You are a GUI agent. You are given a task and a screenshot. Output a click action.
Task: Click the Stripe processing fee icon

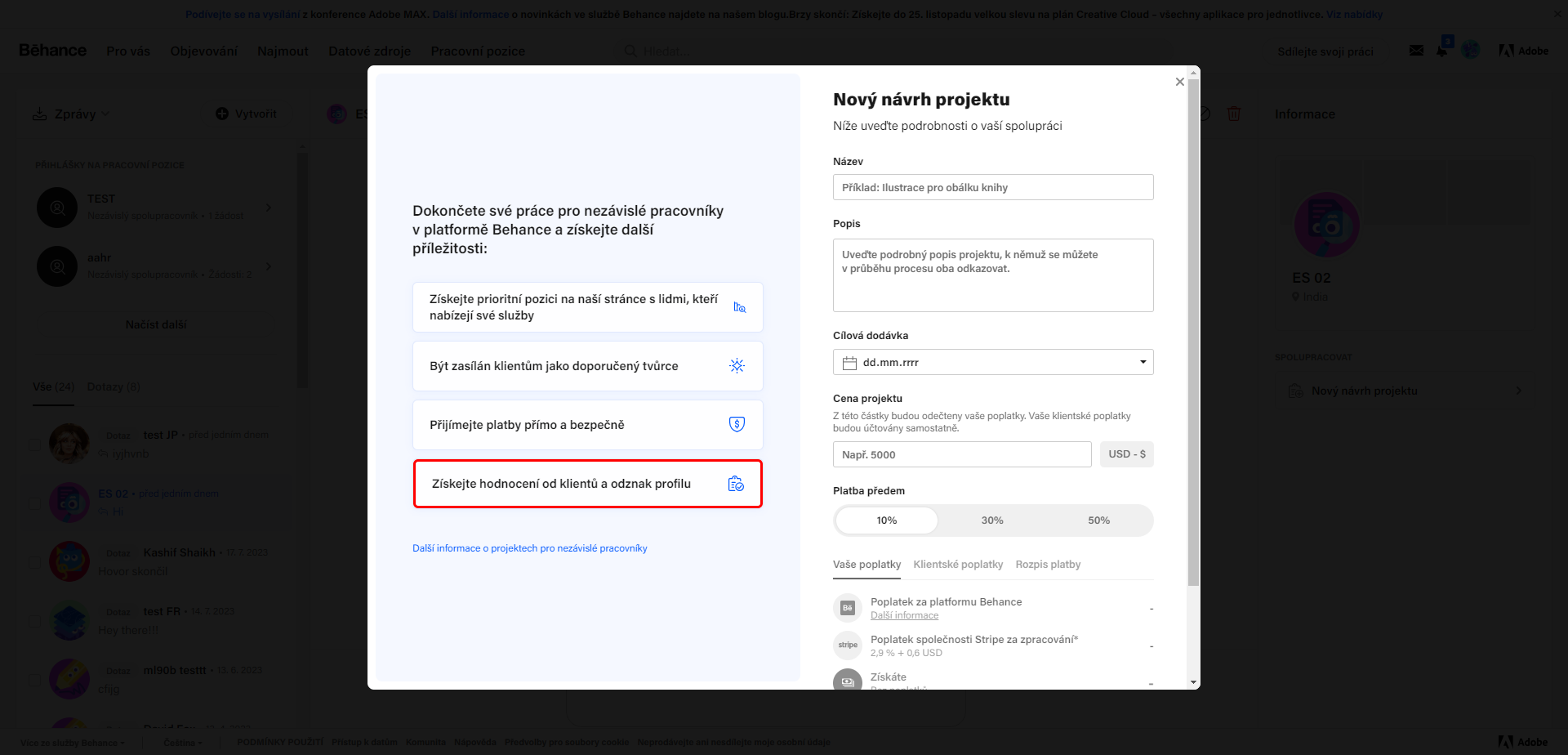coord(848,646)
